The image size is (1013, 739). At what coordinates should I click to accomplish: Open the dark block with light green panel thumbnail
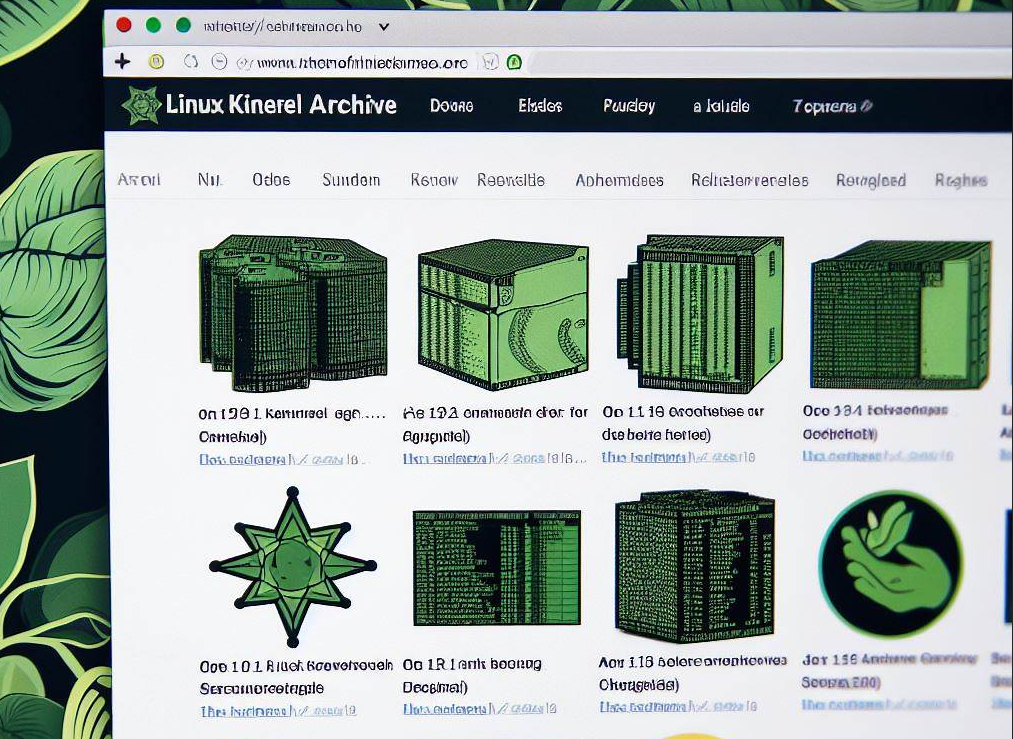pos(901,315)
